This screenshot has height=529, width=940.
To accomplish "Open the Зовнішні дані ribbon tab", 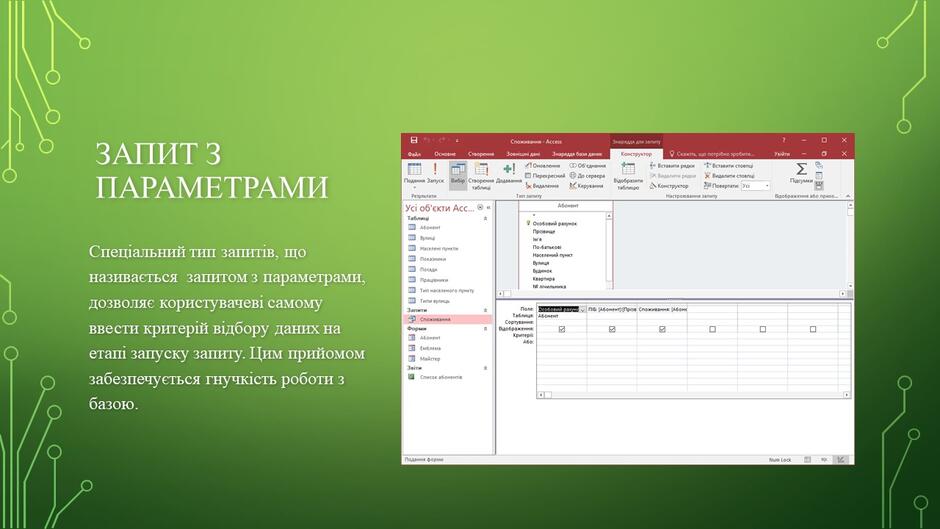I will click(523, 154).
